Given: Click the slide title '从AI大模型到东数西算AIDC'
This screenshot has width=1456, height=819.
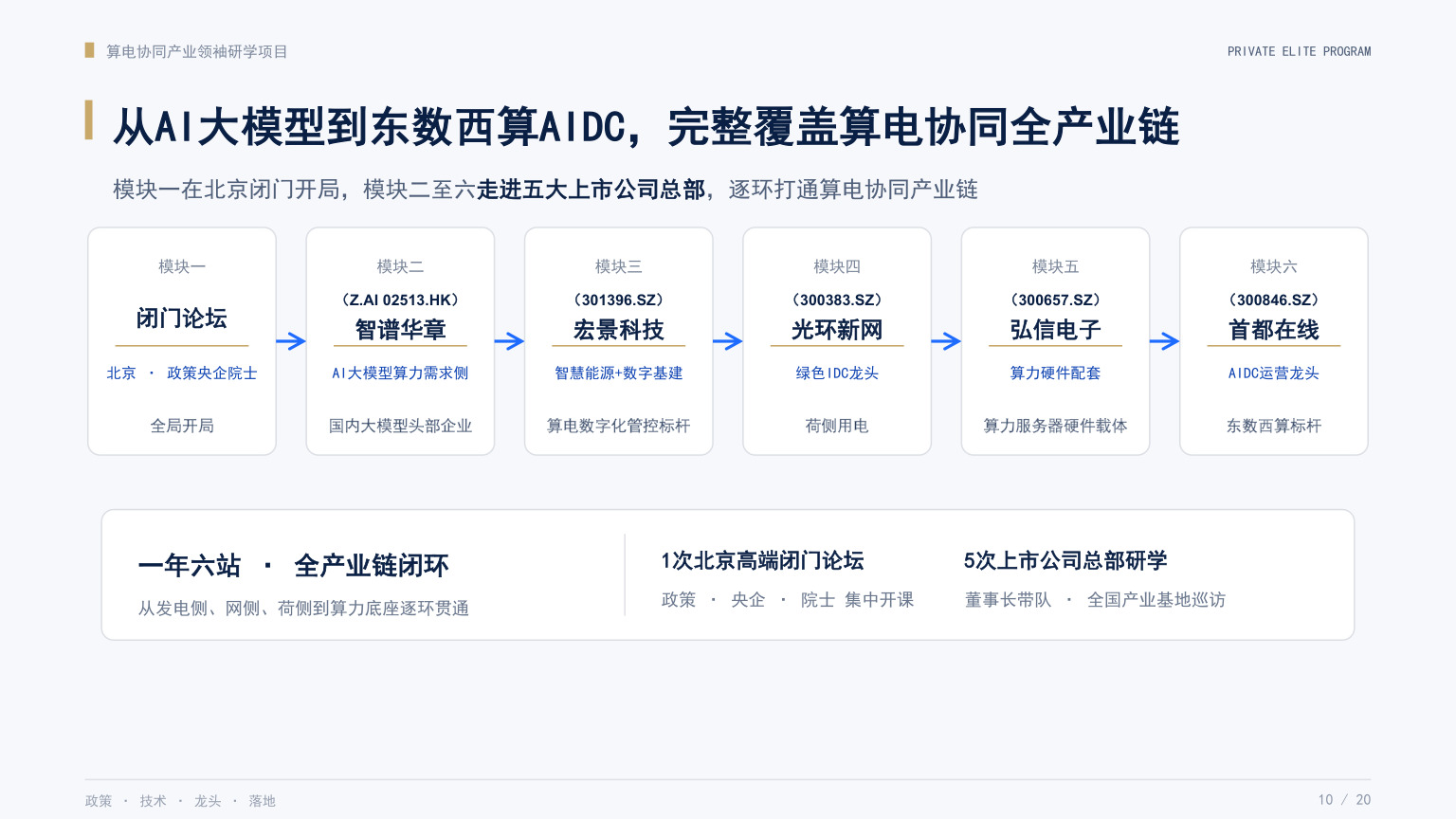Looking at the screenshot, I should [x=370, y=127].
